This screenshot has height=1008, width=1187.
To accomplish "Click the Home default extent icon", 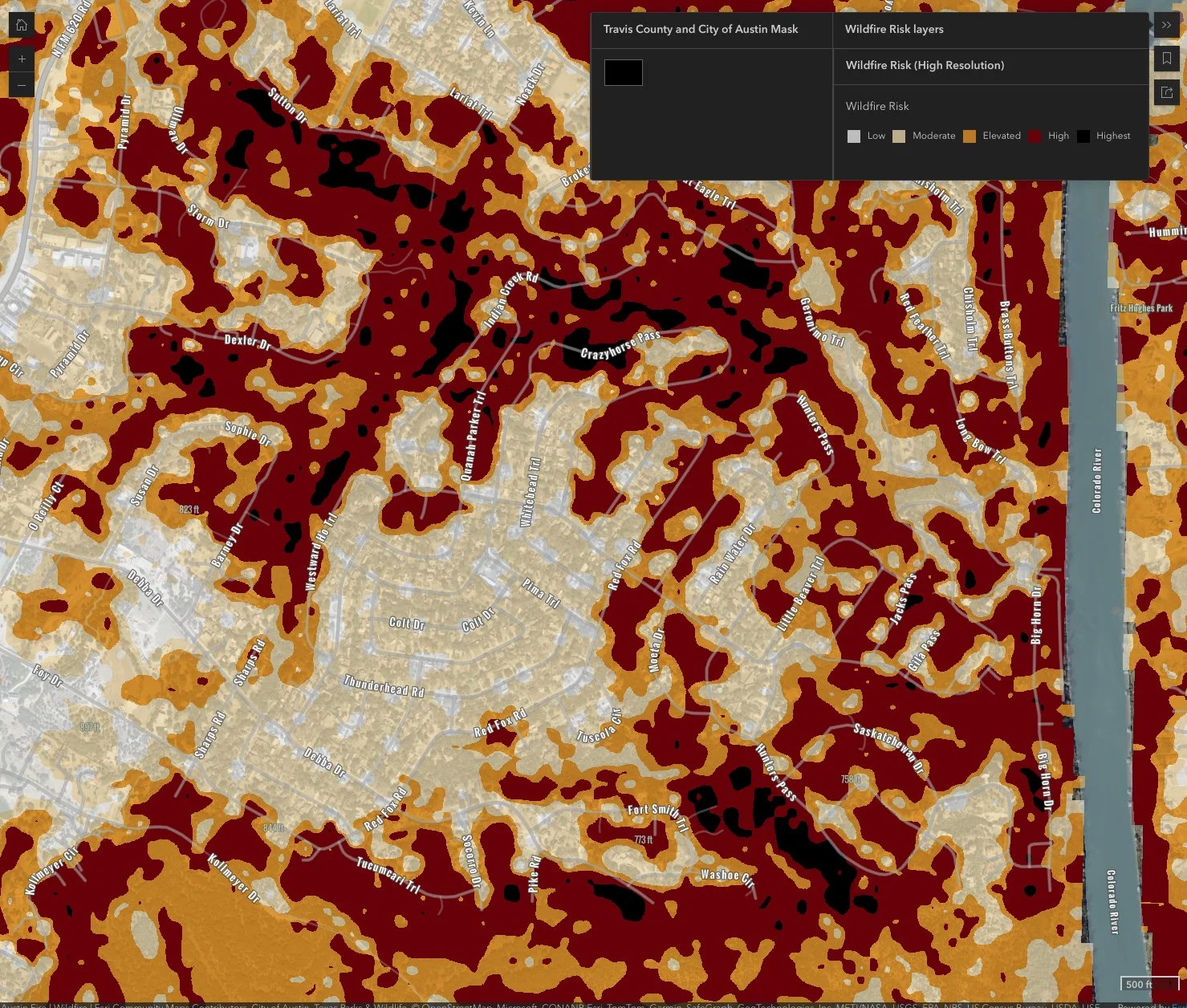I will tap(22, 25).
